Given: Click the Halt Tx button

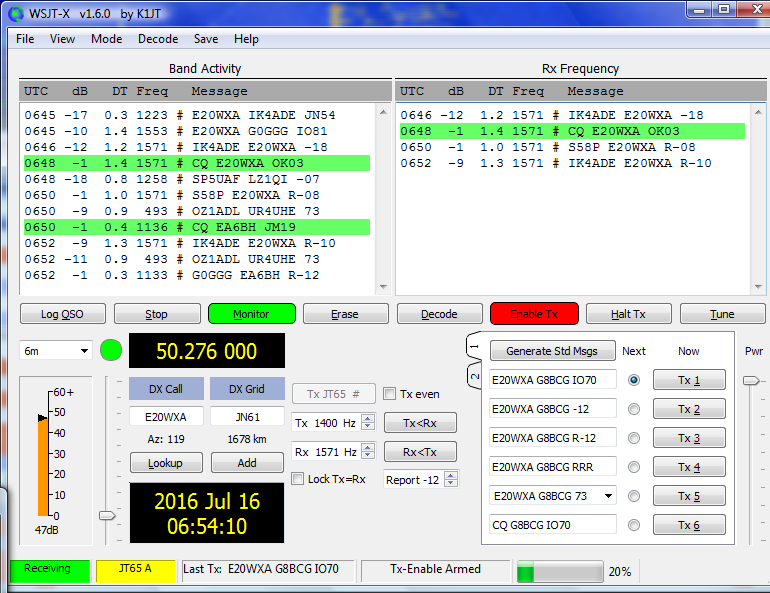Looking at the screenshot, I should (x=629, y=314).
